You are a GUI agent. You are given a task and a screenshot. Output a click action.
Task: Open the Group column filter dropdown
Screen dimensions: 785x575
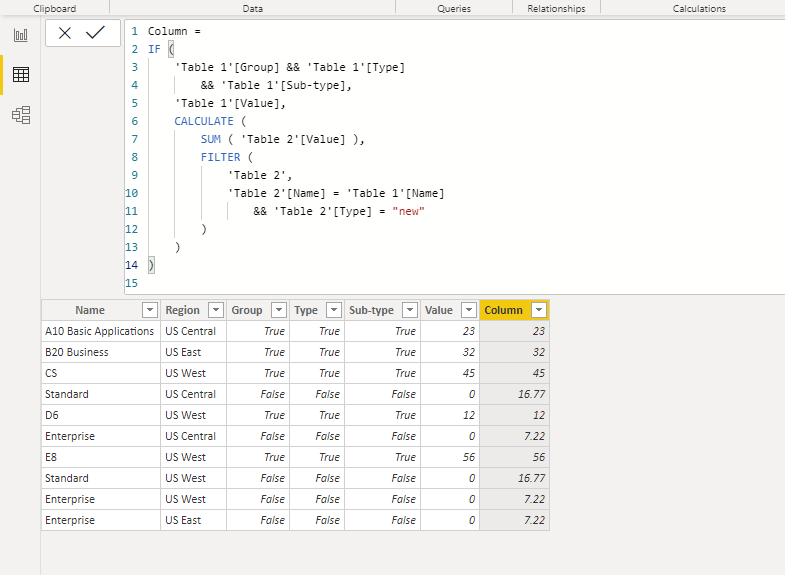[279, 310]
